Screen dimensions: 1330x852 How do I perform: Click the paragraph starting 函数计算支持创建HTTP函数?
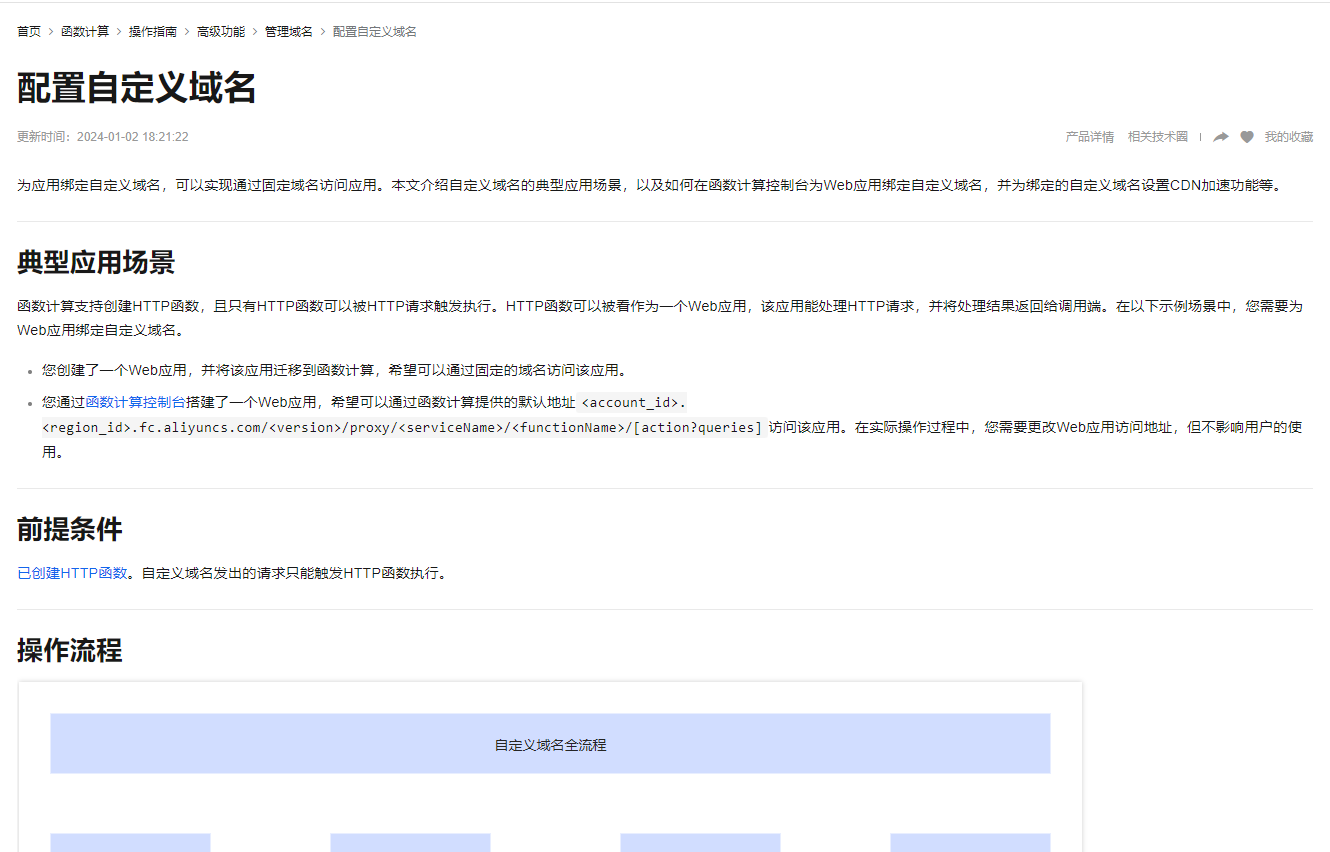[660, 318]
